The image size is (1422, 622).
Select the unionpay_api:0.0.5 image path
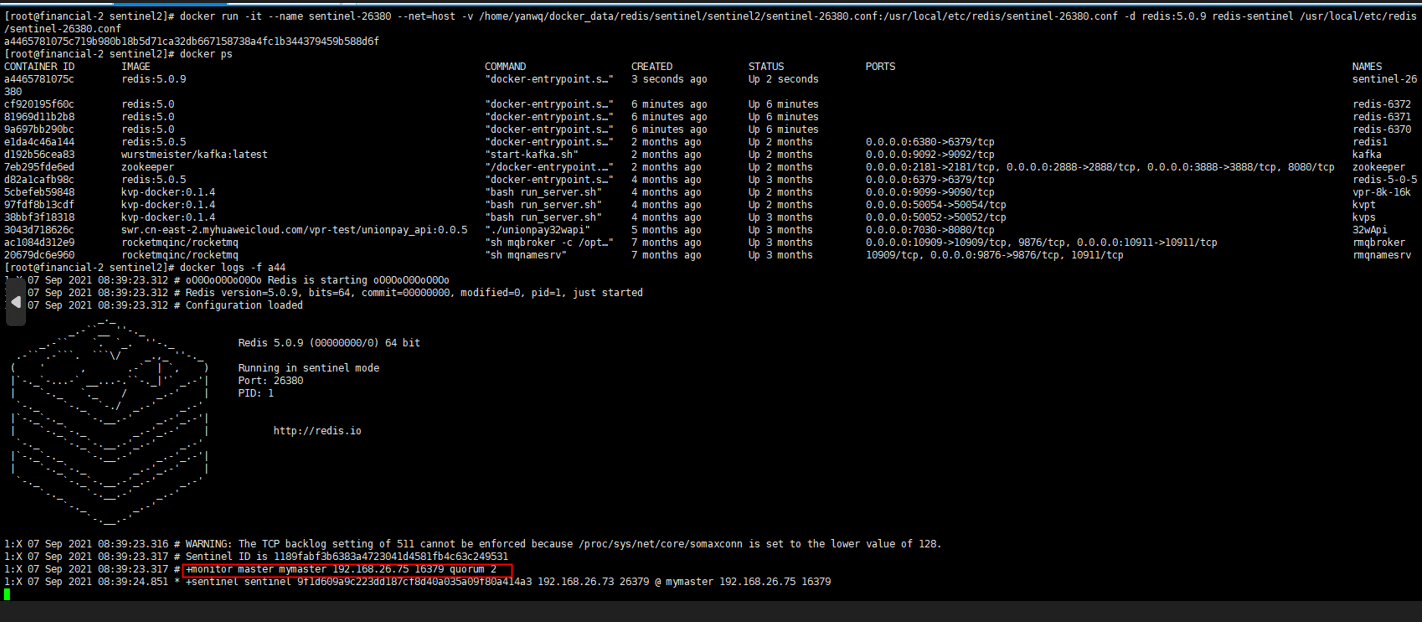coord(295,230)
